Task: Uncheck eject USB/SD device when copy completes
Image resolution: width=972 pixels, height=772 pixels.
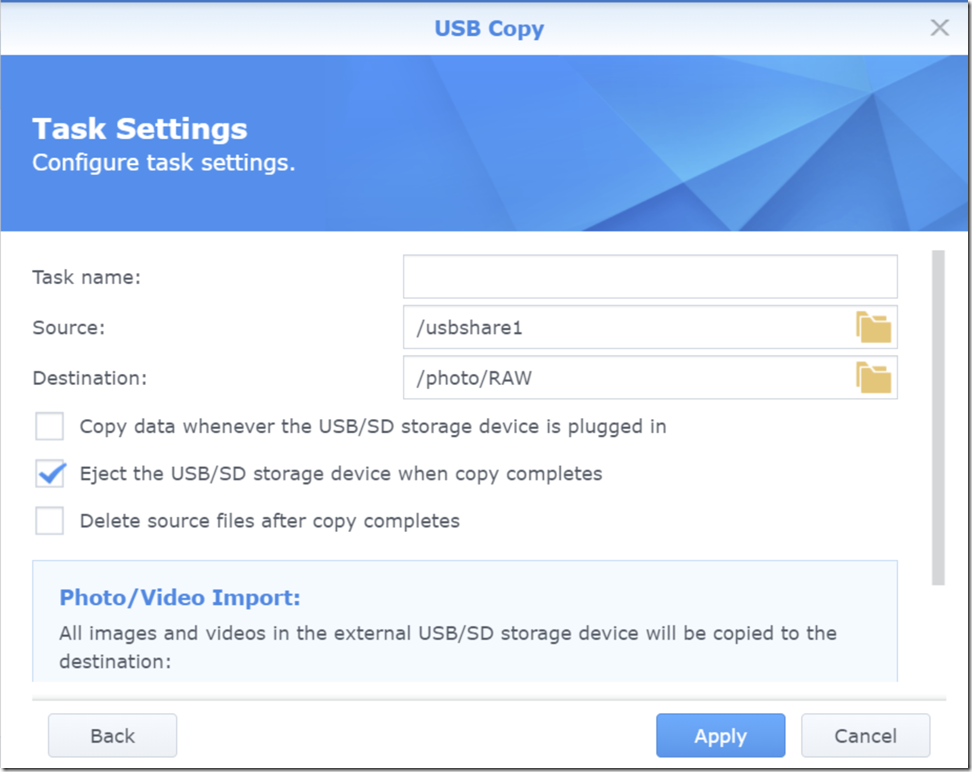Action: (x=50, y=474)
